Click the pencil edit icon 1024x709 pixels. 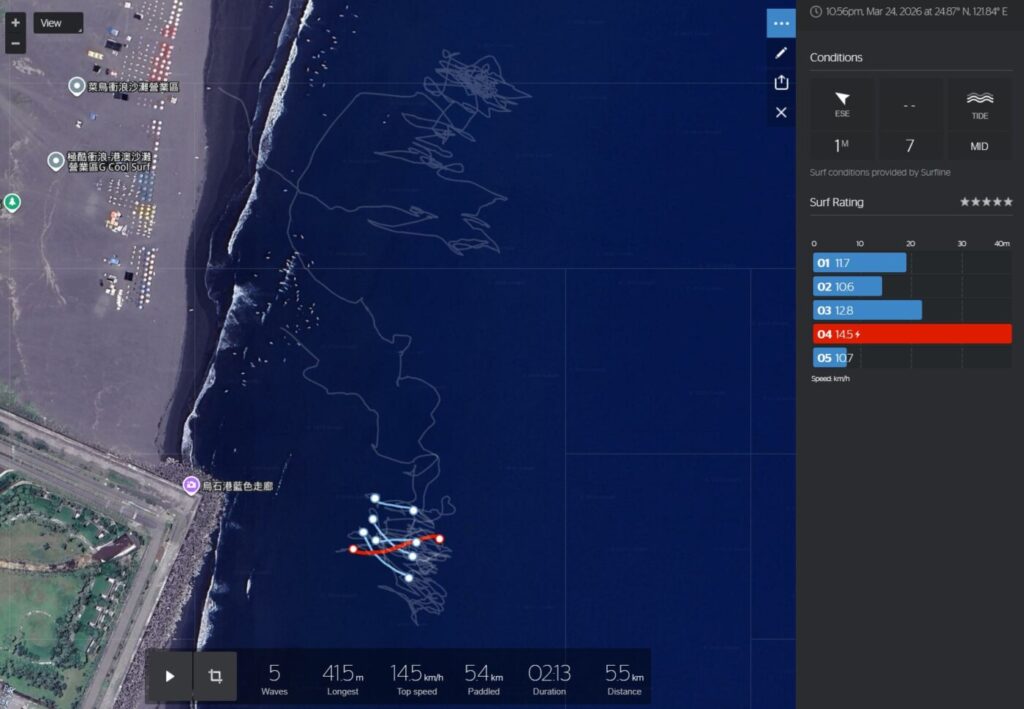(x=781, y=53)
